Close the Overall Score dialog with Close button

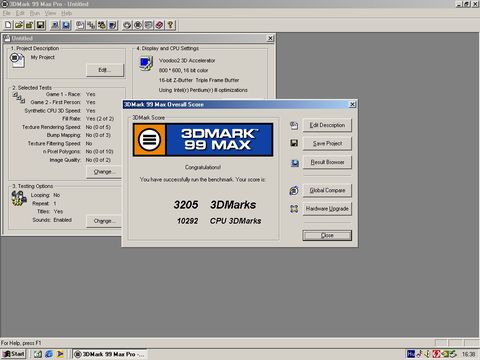pos(327,235)
